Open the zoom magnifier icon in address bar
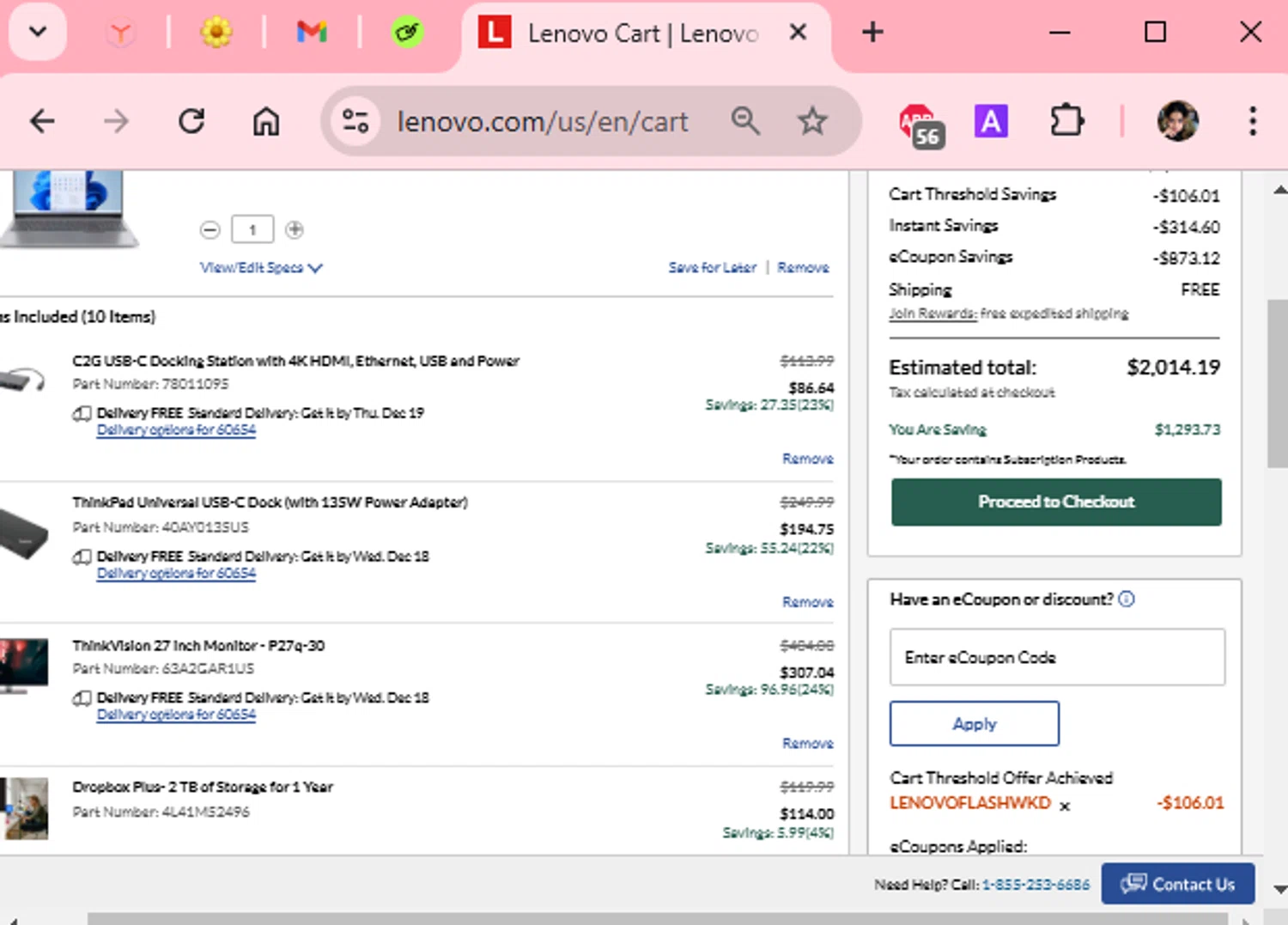Screen dimensions: 1288x925 [x=745, y=121]
